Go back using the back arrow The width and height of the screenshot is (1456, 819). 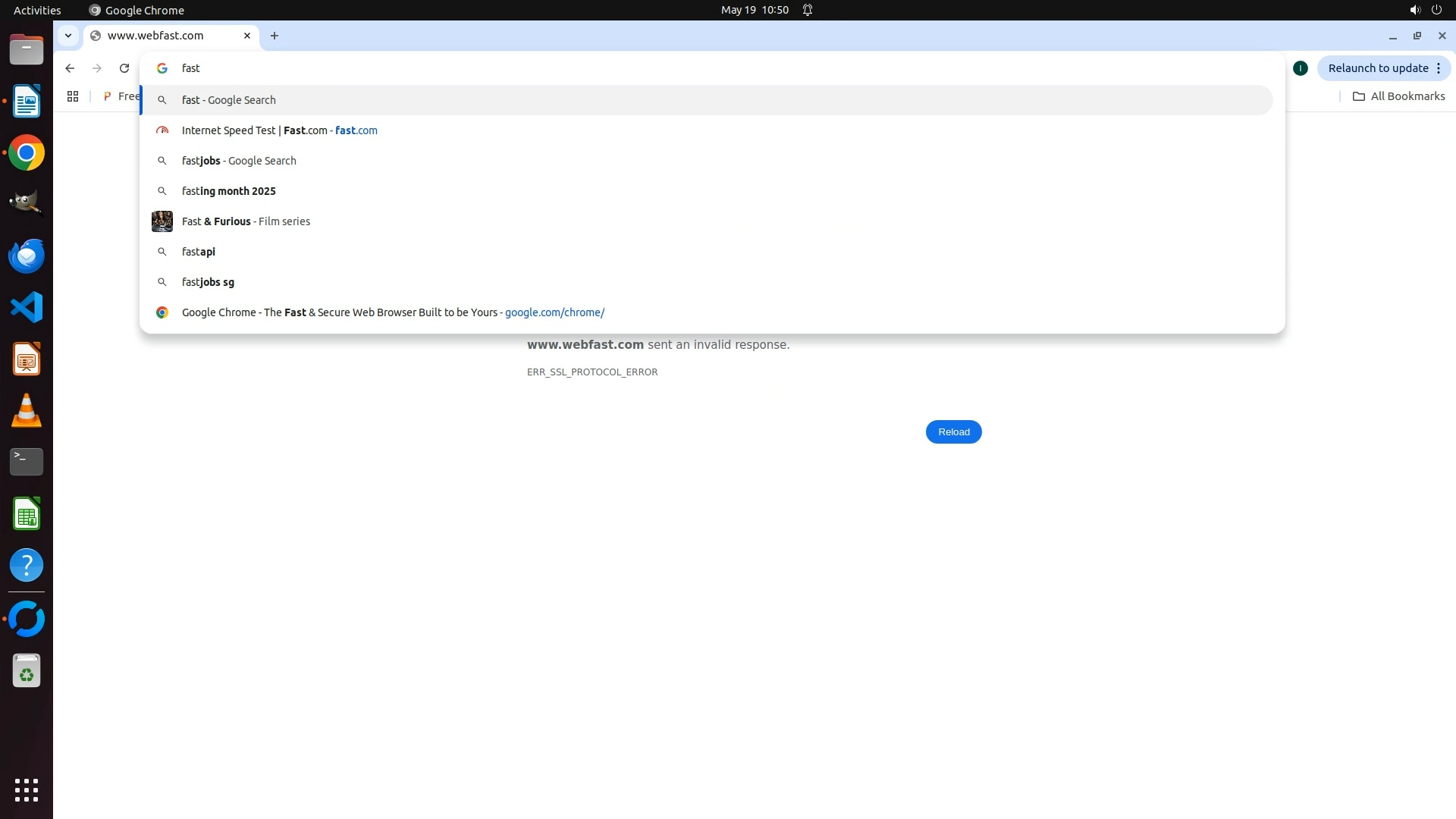(x=70, y=68)
